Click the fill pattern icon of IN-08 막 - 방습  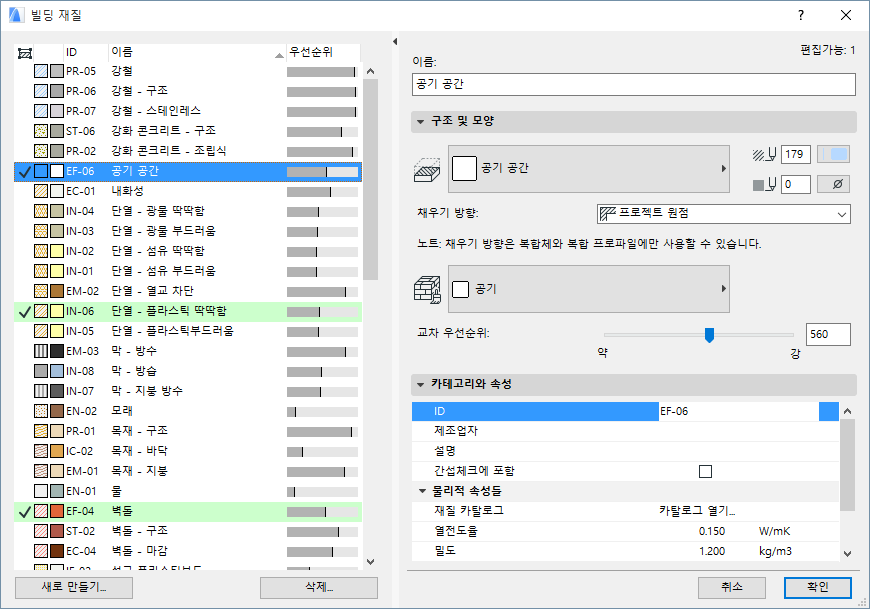click(x=41, y=371)
